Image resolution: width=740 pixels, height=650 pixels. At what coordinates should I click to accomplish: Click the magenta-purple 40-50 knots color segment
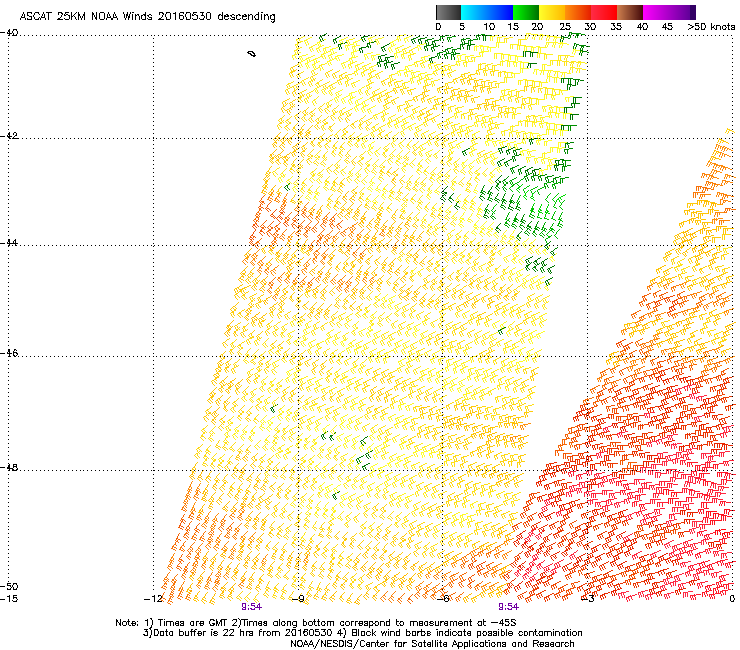coord(669,12)
